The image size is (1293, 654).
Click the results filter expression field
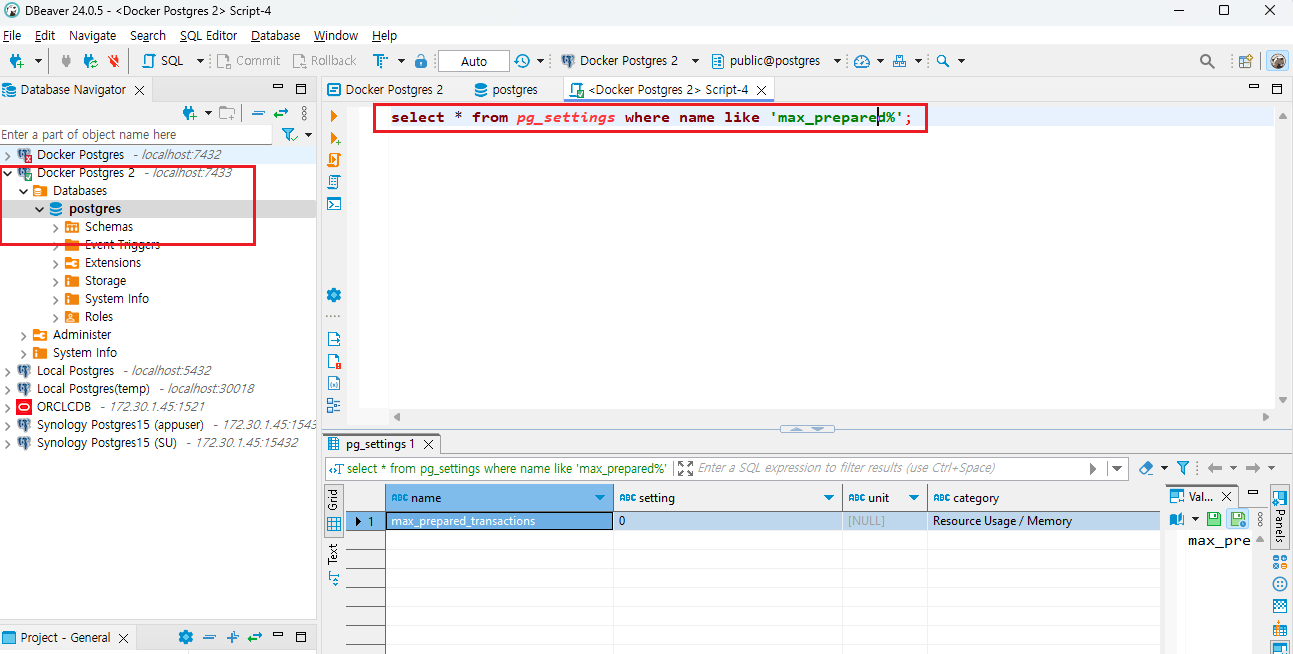click(895, 468)
